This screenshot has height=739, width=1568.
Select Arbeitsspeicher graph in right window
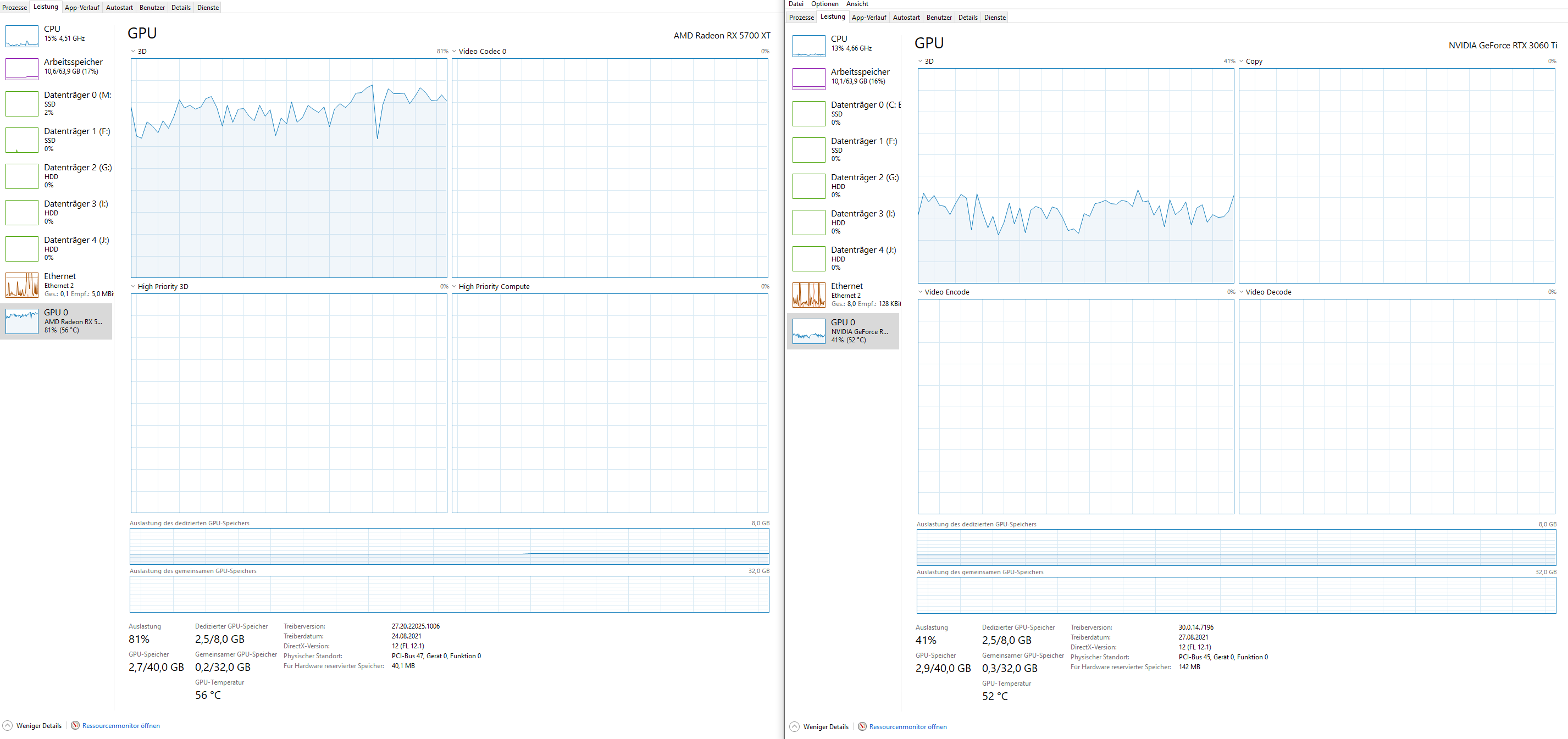coord(808,79)
